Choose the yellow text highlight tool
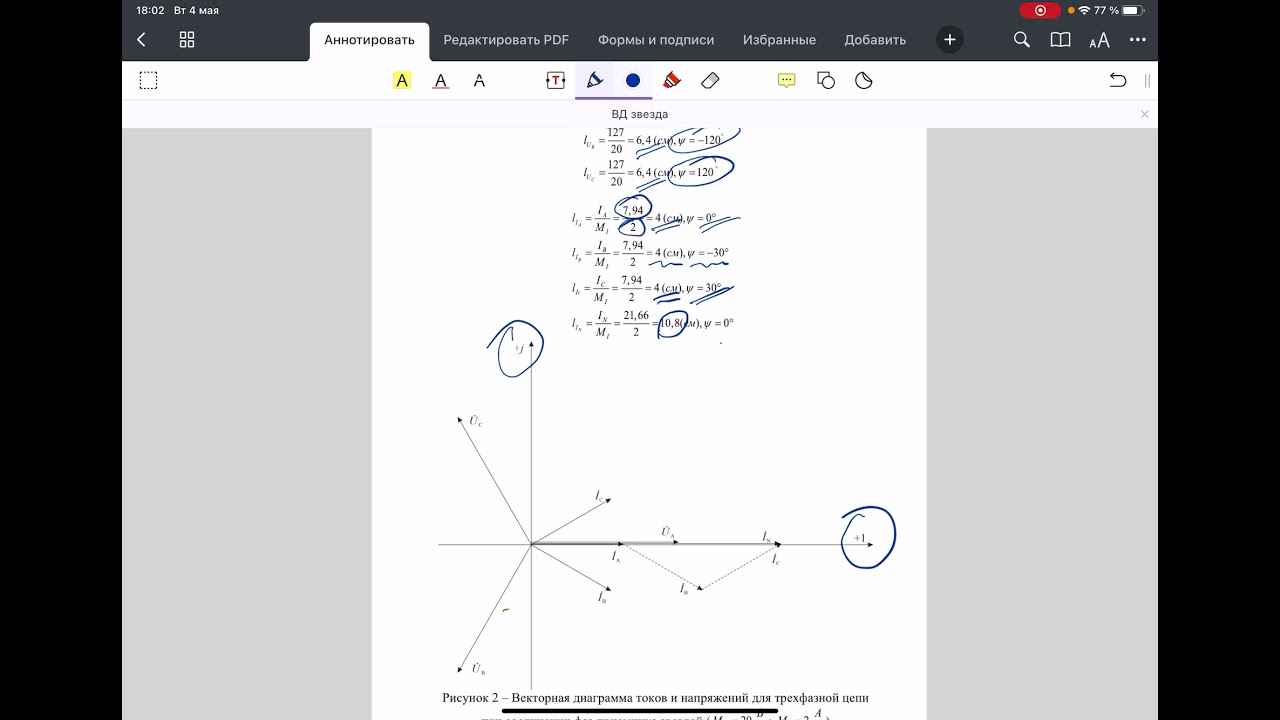Viewport: 1280px width, 720px height. (402, 80)
